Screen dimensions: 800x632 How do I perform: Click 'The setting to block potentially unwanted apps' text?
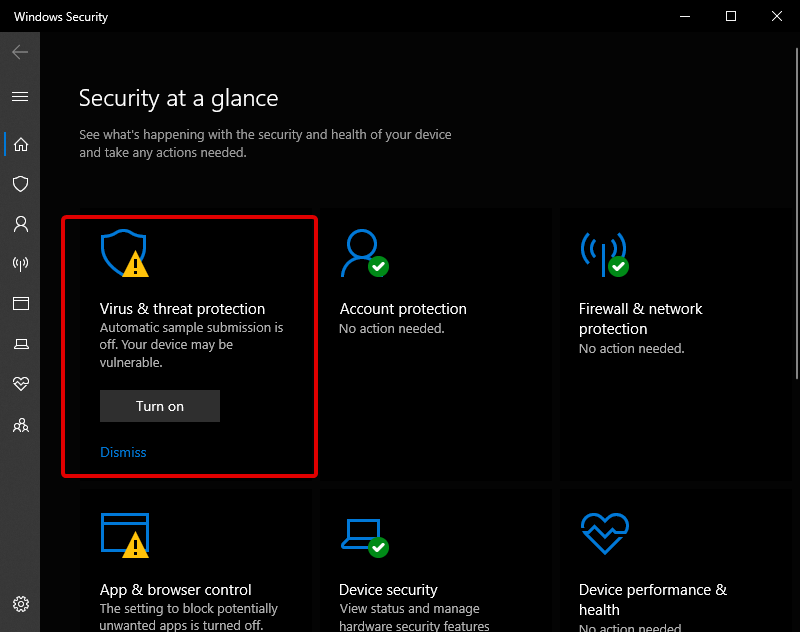tap(188, 617)
